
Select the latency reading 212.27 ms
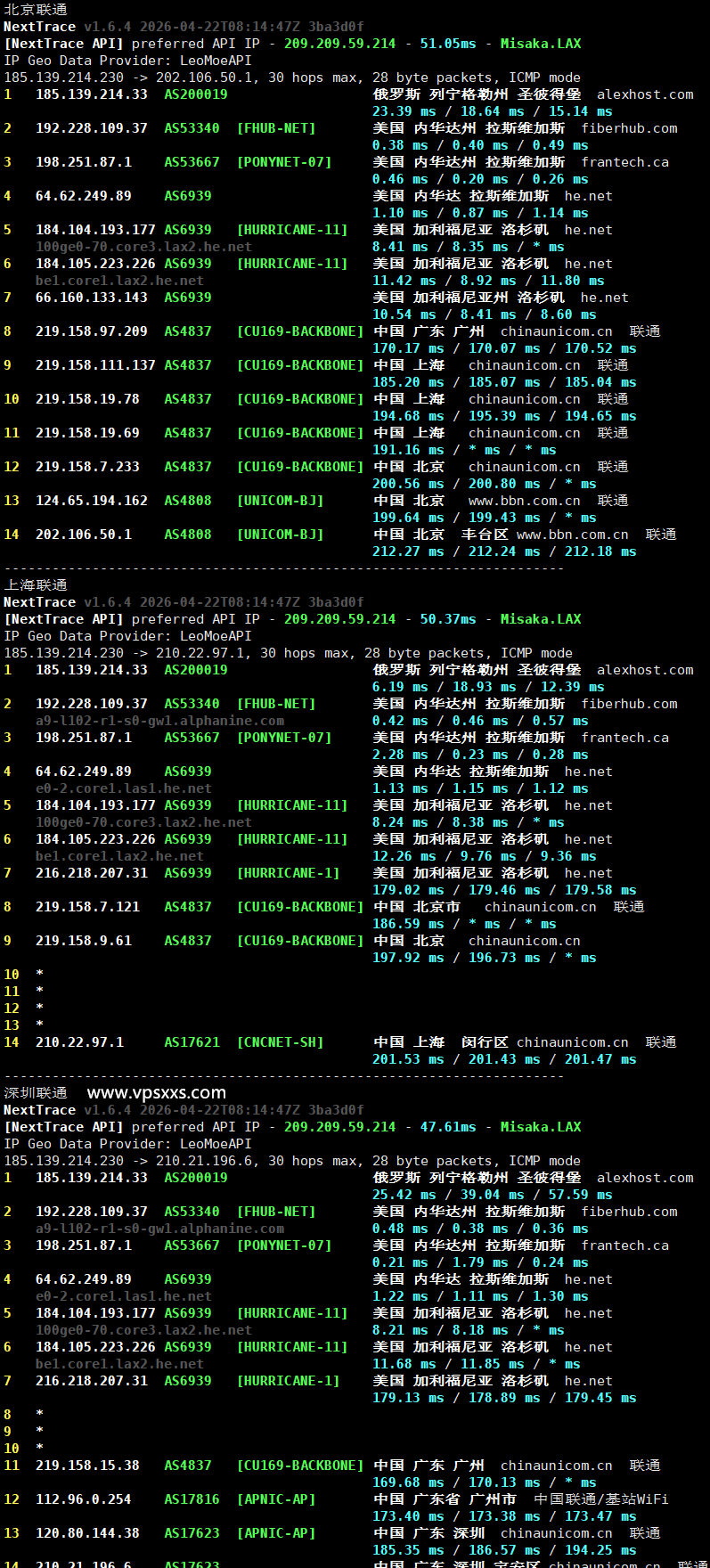coord(408,551)
